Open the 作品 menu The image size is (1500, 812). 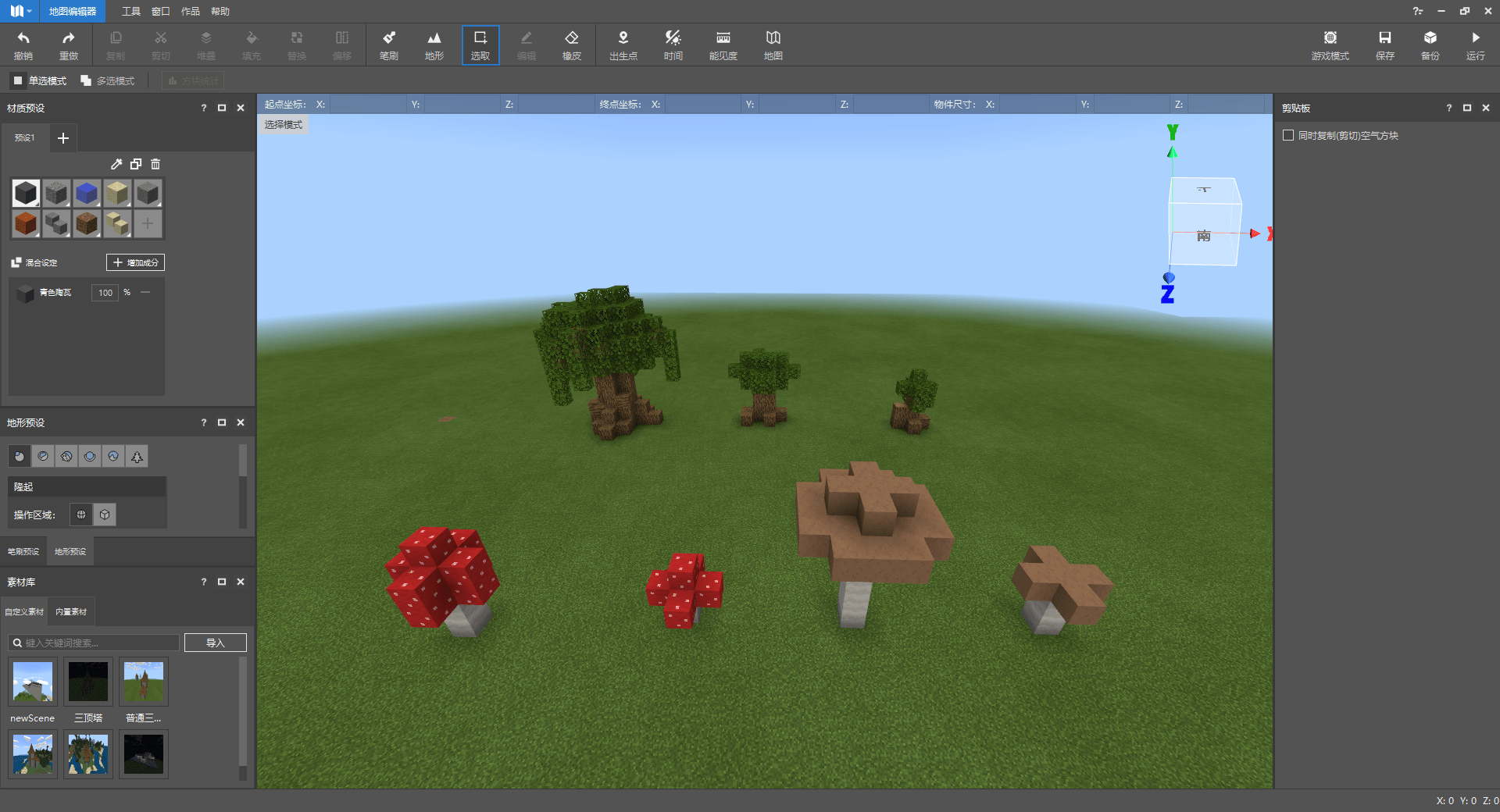(x=191, y=11)
